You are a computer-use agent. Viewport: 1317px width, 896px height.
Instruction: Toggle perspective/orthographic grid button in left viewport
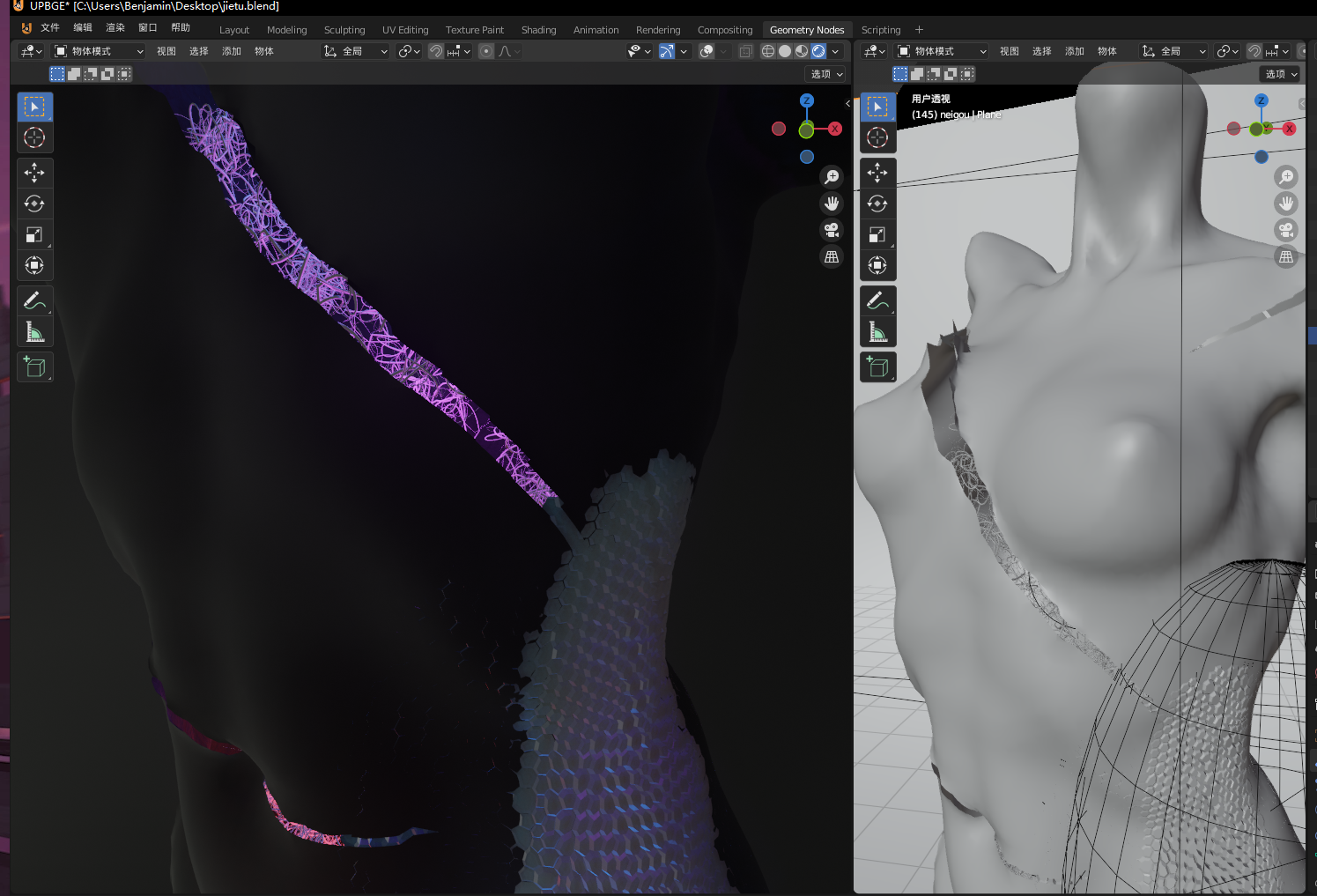tap(832, 257)
